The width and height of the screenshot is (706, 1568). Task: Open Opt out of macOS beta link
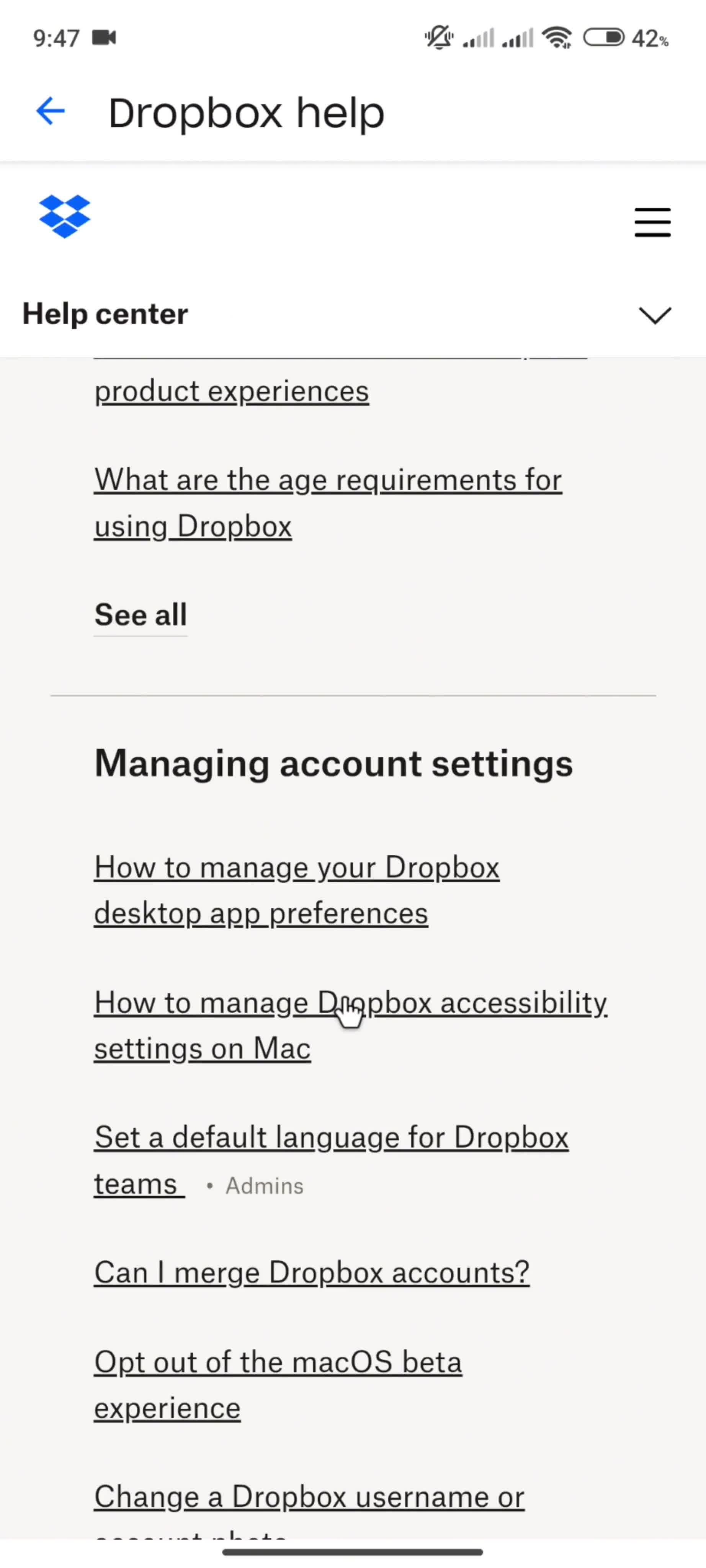(278, 1385)
